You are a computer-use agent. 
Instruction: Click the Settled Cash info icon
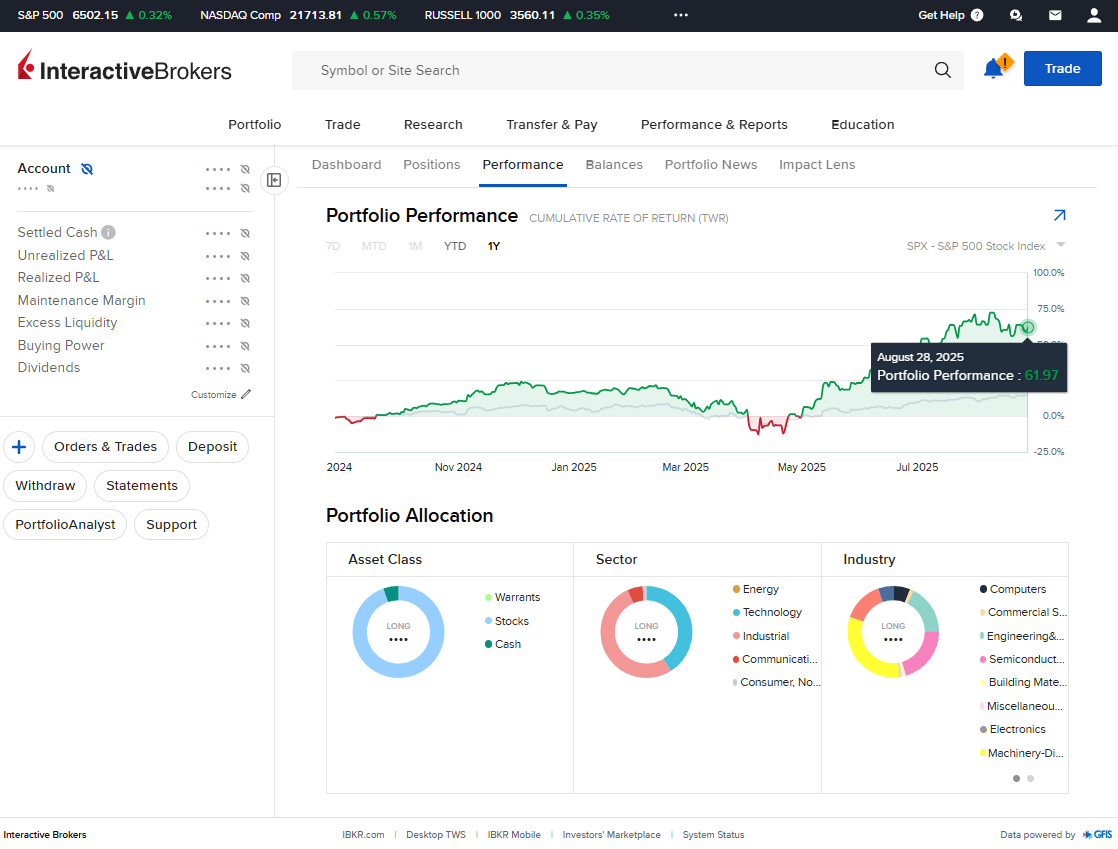(108, 232)
